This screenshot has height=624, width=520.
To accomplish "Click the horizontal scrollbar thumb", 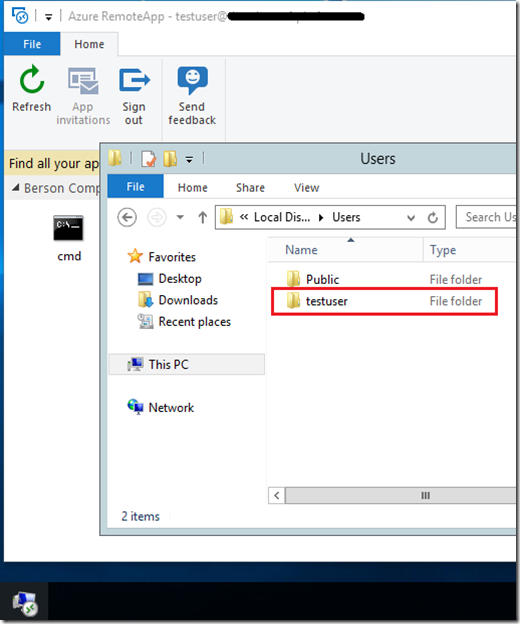I will (x=401, y=495).
